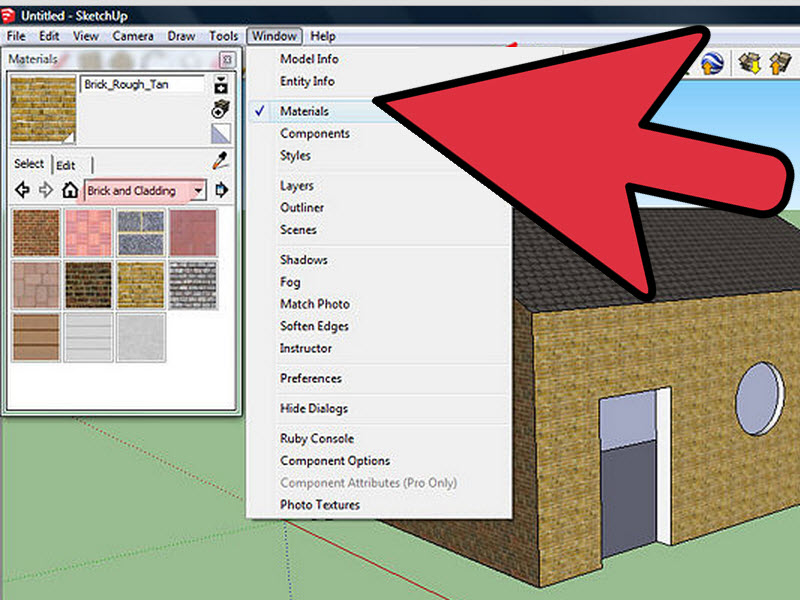
Task: Open the secondary selection pane arrow
Action: (x=222, y=188)
